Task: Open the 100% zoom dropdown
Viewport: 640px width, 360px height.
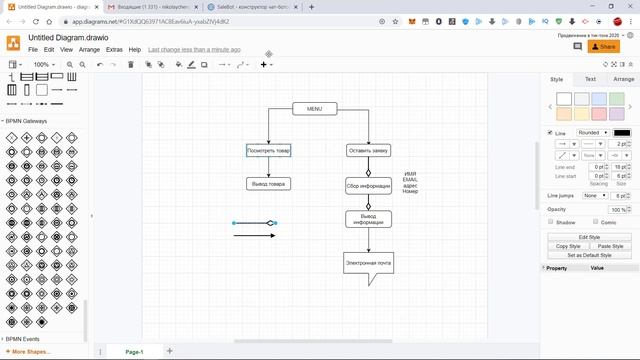Action: point(44,64)
